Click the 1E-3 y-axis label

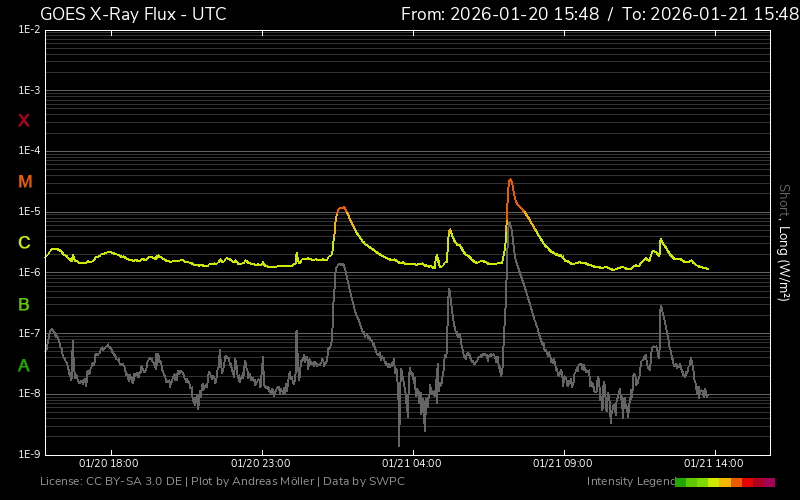[29, 91]
